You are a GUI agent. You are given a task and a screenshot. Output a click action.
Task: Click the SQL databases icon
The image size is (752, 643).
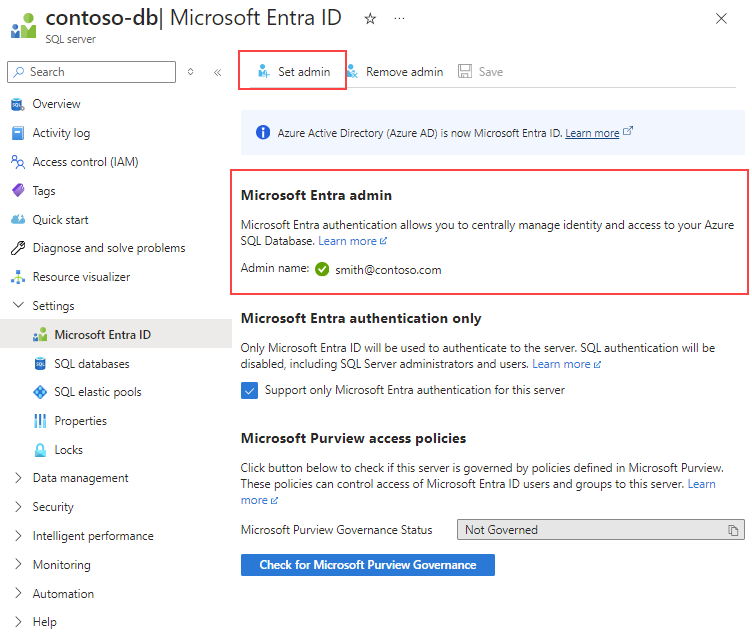40,363
